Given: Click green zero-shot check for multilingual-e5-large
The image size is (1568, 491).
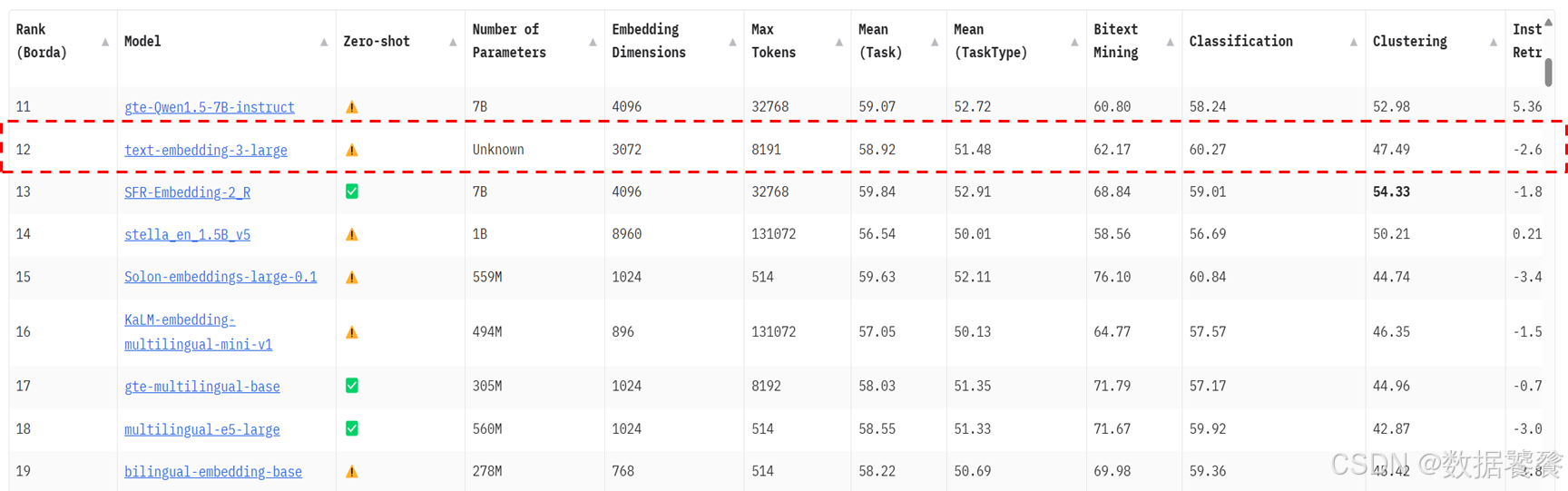Looking at the screenshot, I should coord(352,428).
